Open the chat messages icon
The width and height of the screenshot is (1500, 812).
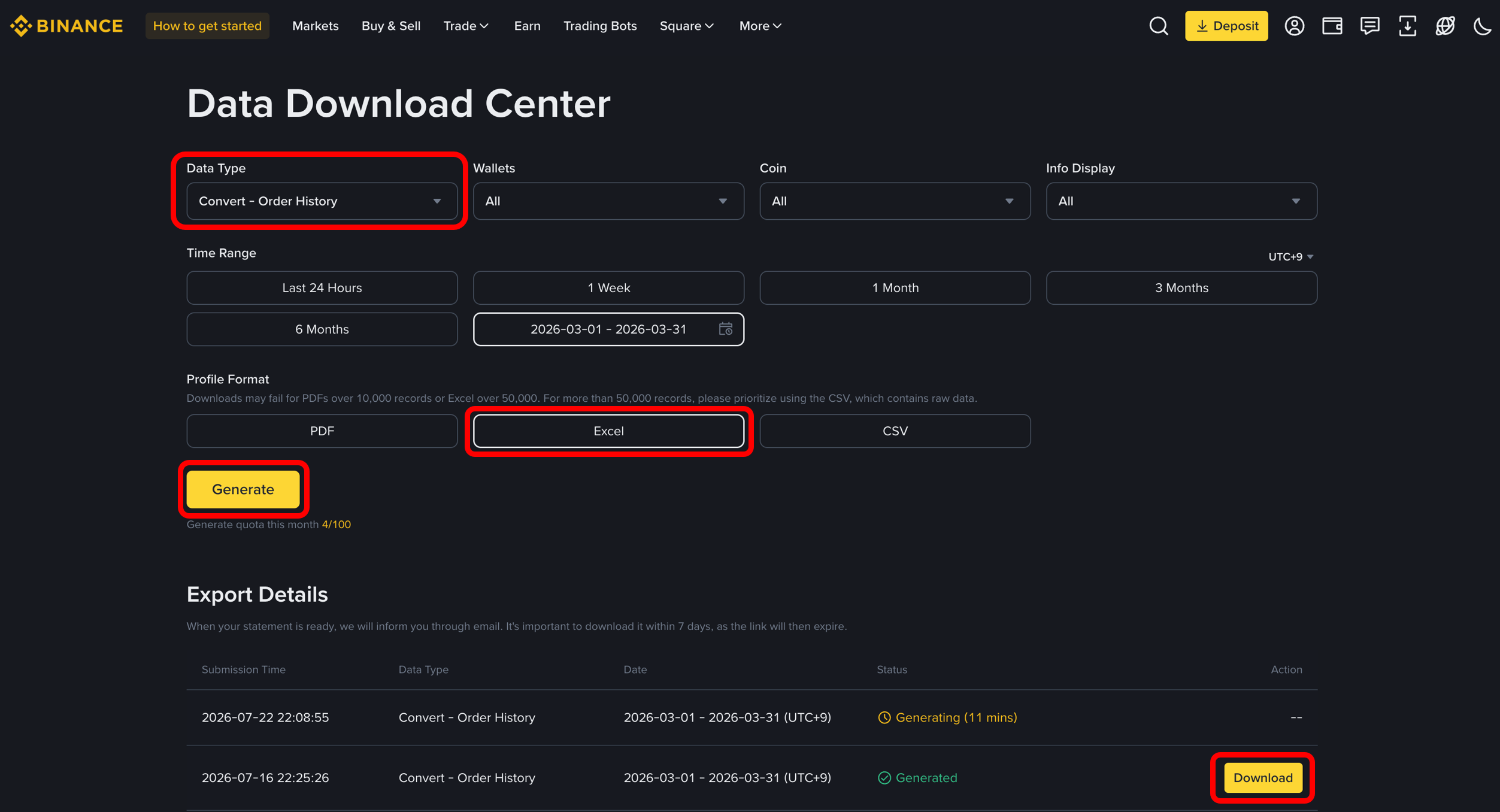1369,26
